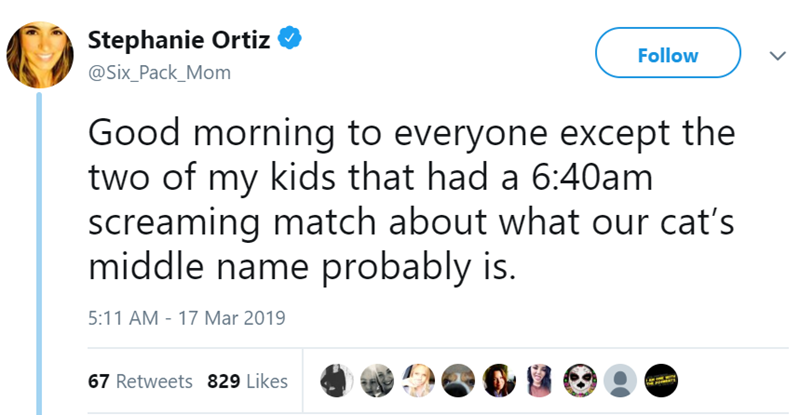Click the blue thread line below the profile photo
800x415 pixels.
(39, 250)
